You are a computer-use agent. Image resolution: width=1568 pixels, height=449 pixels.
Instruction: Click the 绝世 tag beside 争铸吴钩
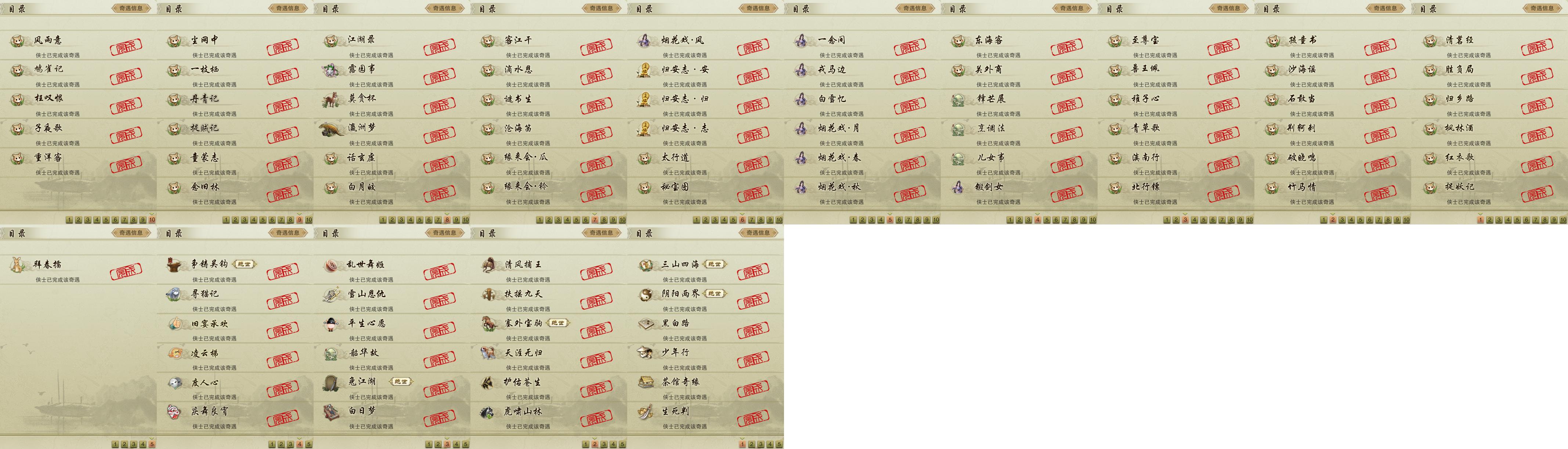[244, 264]
